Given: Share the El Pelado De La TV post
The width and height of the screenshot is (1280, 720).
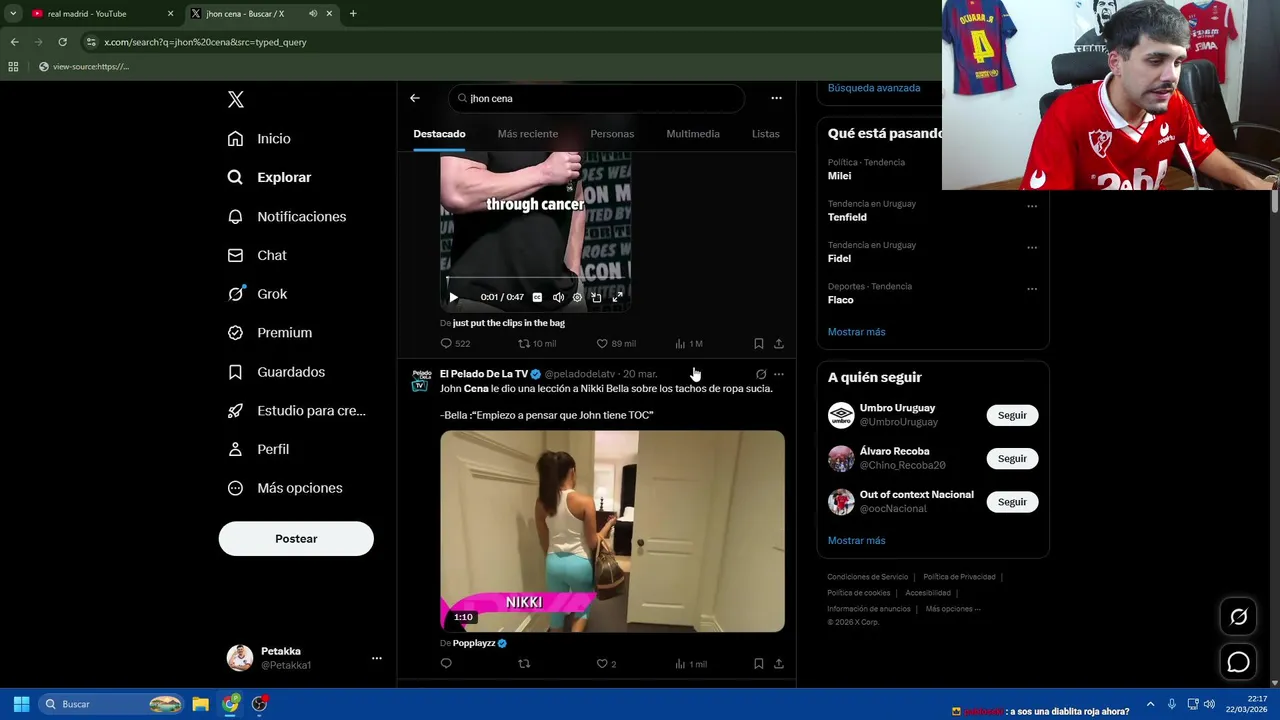Looking at the screenshot, I should pyautogui.click(x=779, y=664).
